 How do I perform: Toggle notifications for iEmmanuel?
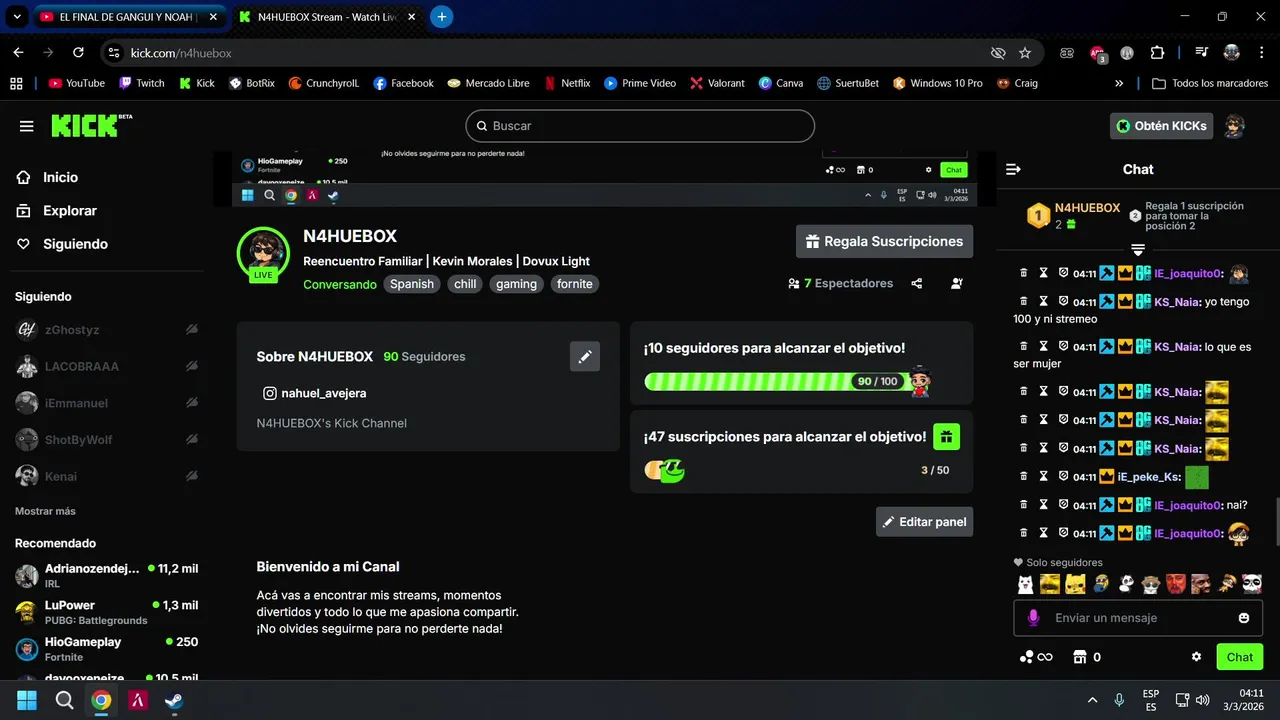[191, 403]
